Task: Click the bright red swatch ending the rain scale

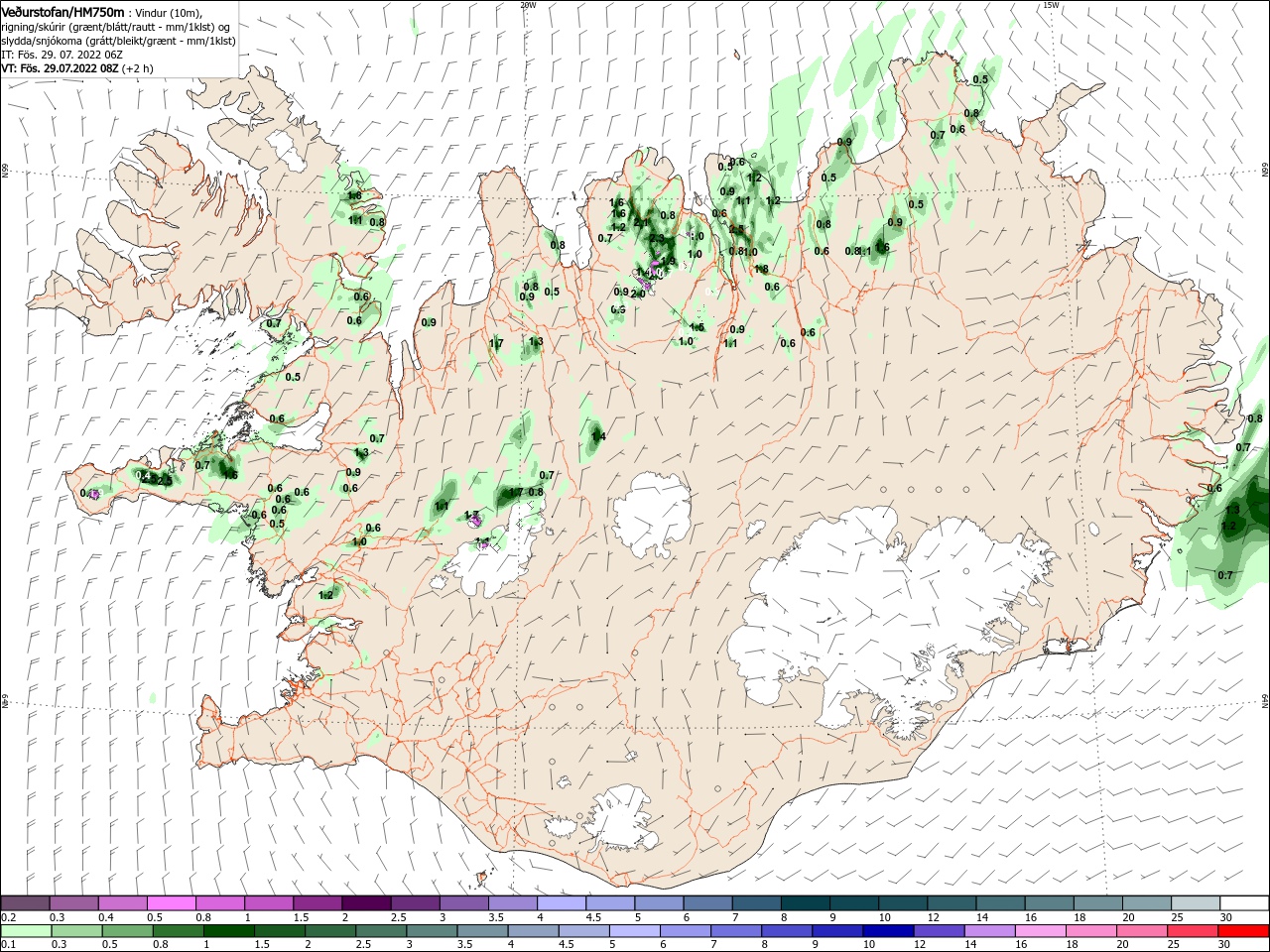Action: click(x=1245, y=930)
